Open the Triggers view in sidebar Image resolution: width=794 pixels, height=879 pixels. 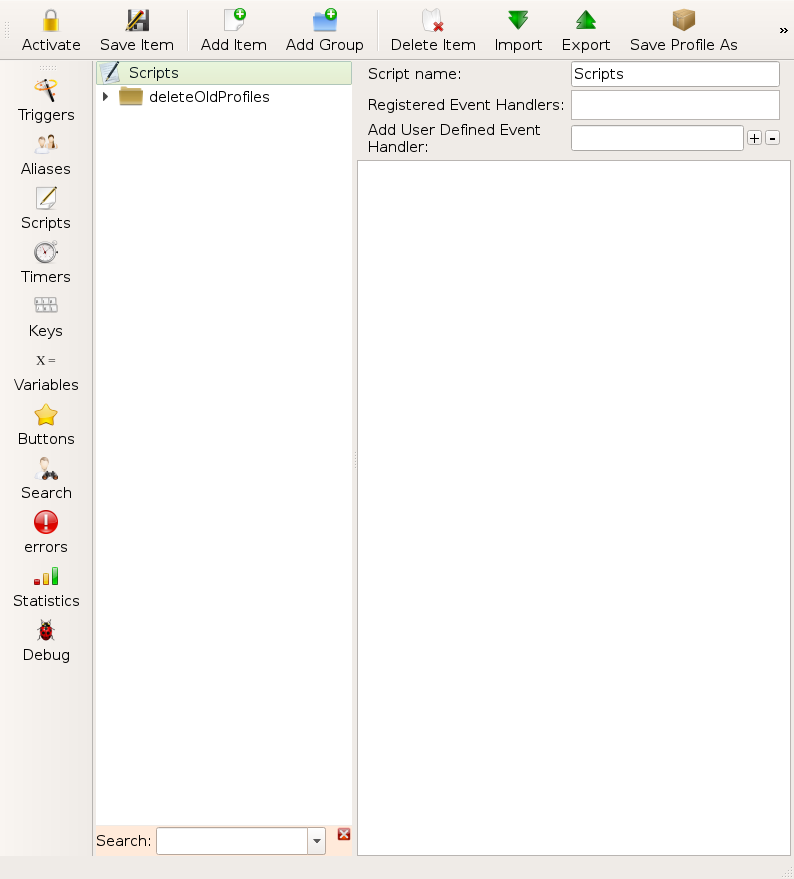[46, 101]
